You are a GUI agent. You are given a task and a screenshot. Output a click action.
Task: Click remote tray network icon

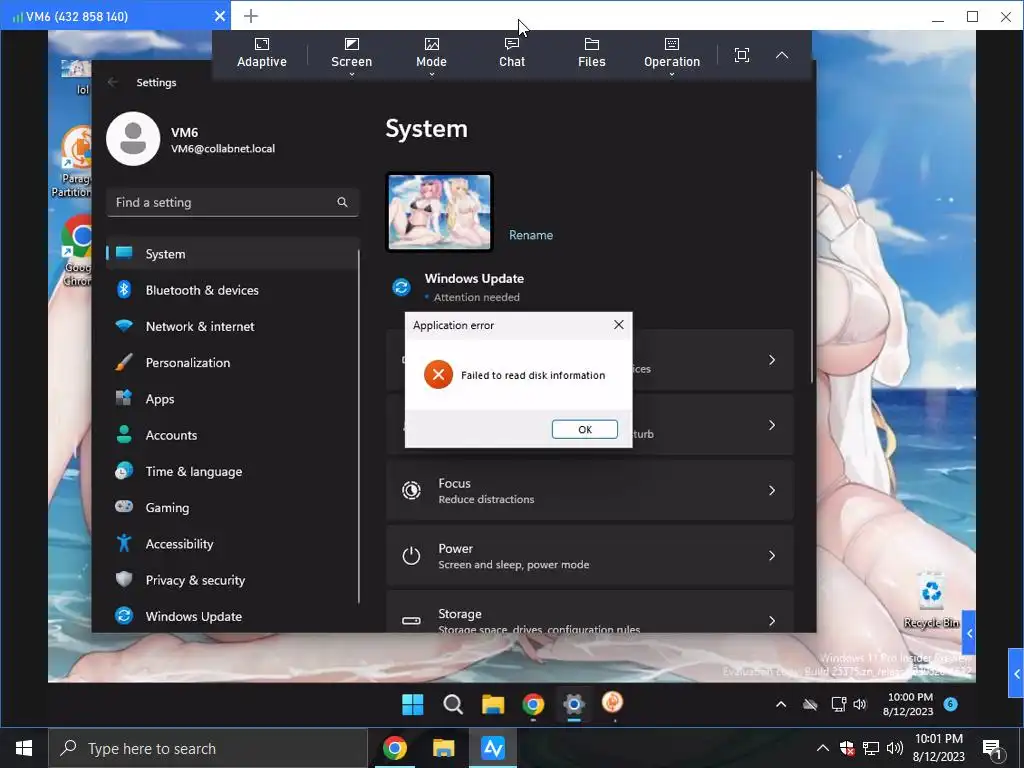839,704
